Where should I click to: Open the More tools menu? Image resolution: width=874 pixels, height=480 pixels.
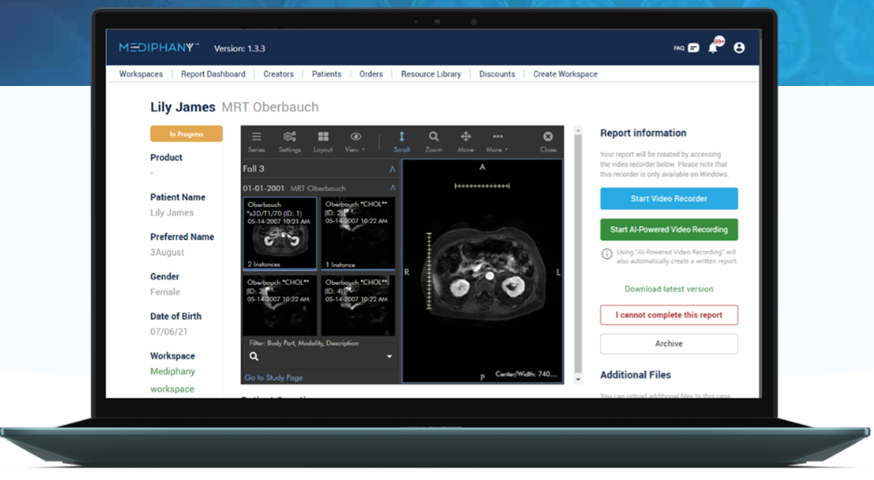[497, 142]
